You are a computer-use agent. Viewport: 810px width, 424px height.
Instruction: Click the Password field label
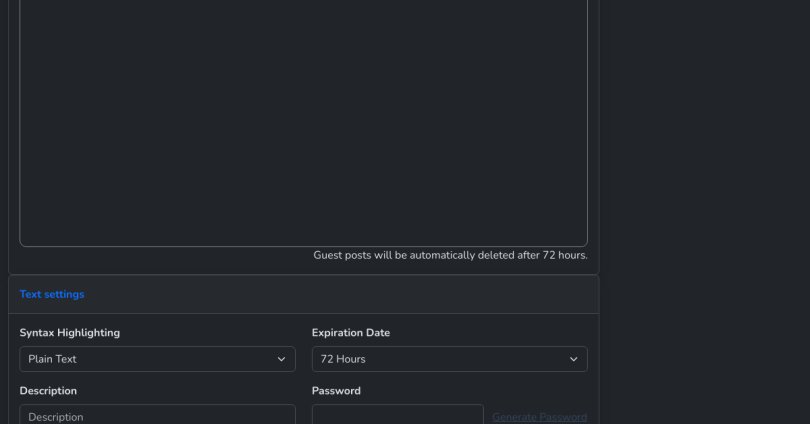[x=336, y=391]
